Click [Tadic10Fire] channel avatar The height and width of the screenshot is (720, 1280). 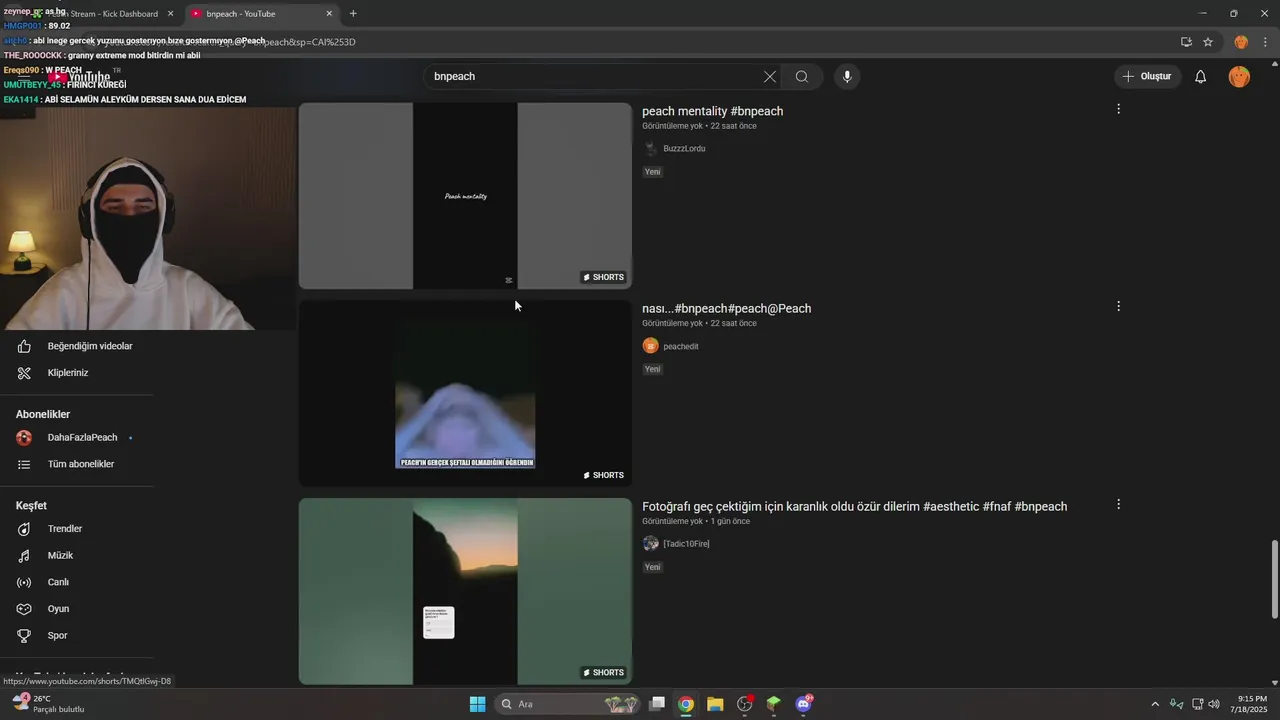click(x=651, y=544)
